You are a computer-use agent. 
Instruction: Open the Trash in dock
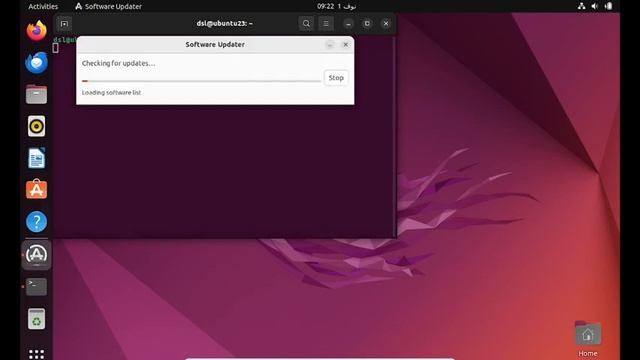point(36,319)
